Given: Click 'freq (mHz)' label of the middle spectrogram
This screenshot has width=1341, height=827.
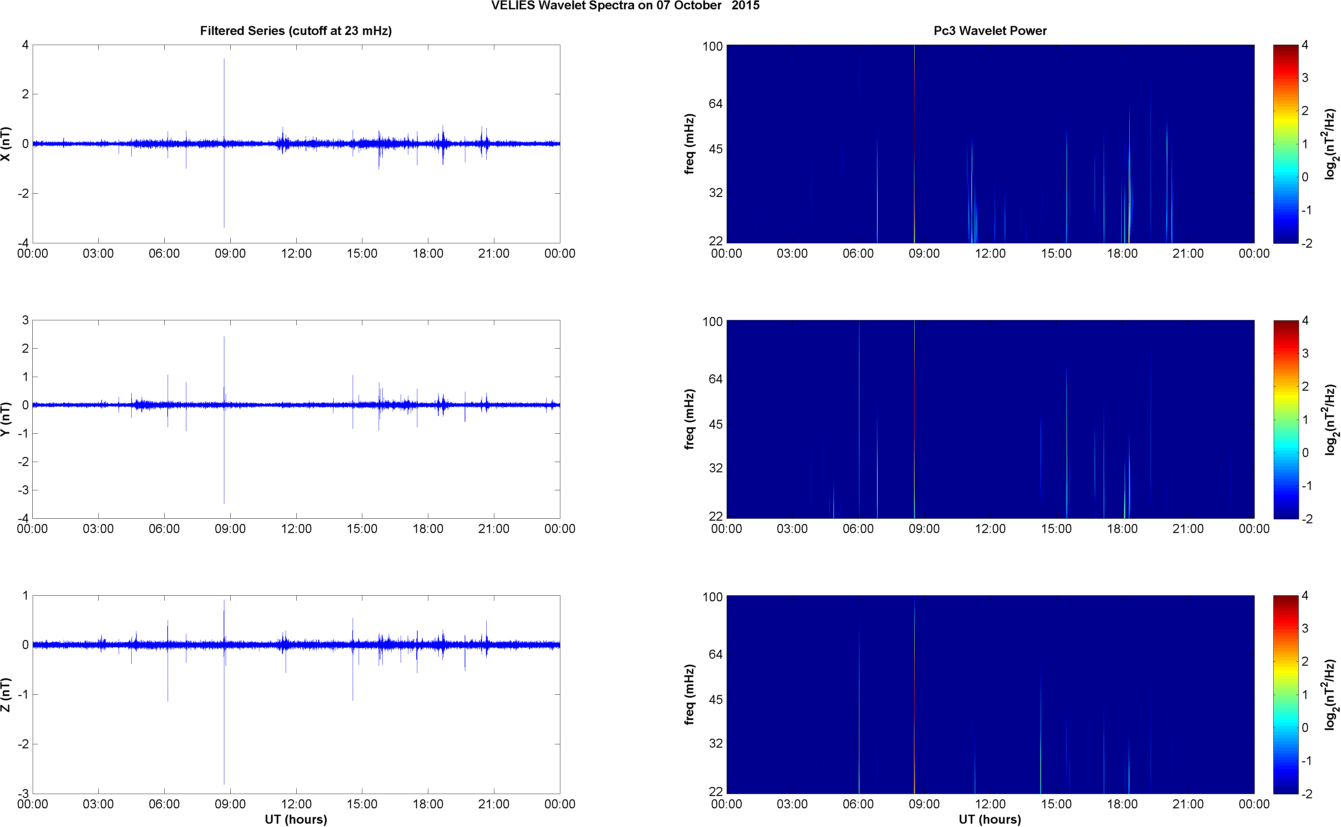Looking at the screenshot, I should 692,418.
